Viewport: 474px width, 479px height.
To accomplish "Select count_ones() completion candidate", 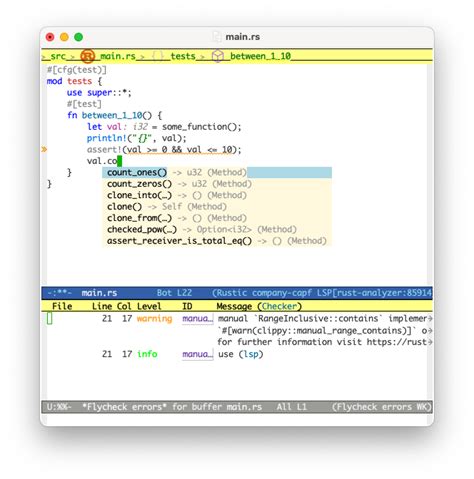I will point(217,172).
